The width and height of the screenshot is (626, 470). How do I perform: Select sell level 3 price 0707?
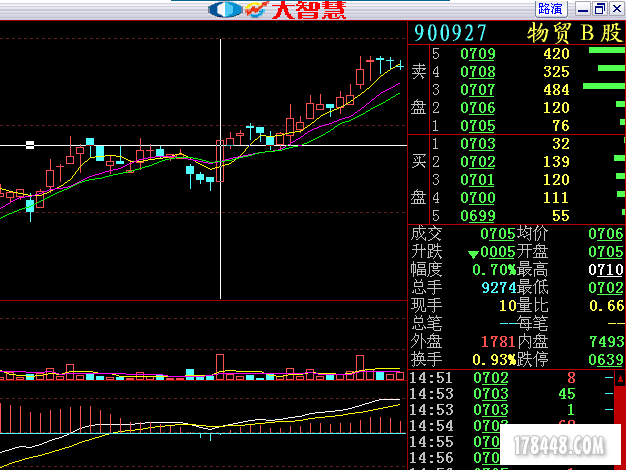pyautogui.click(x=477, y=90)
